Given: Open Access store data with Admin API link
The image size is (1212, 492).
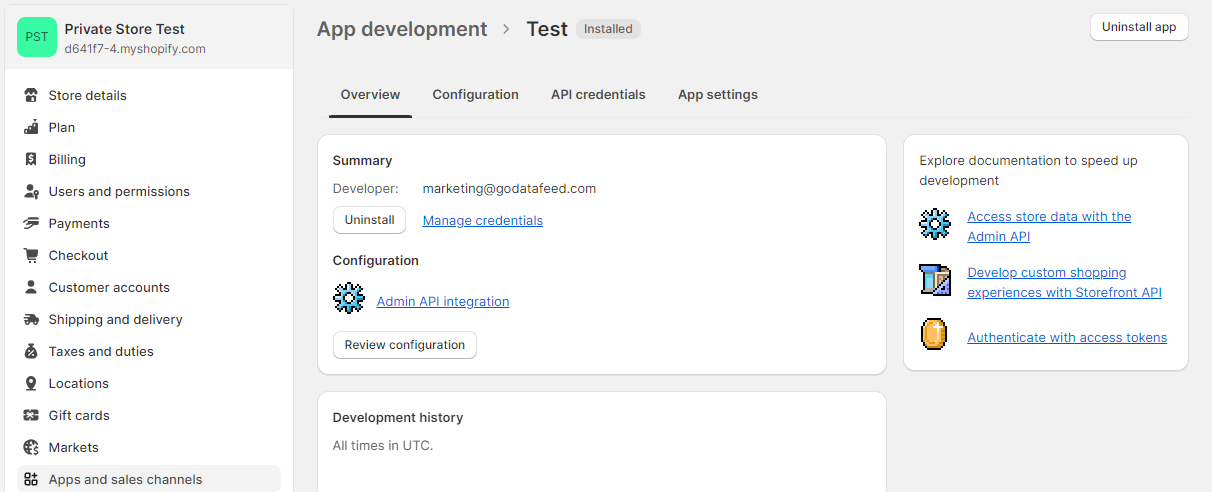Looking at the screenshot, I should coord(1049,227).
